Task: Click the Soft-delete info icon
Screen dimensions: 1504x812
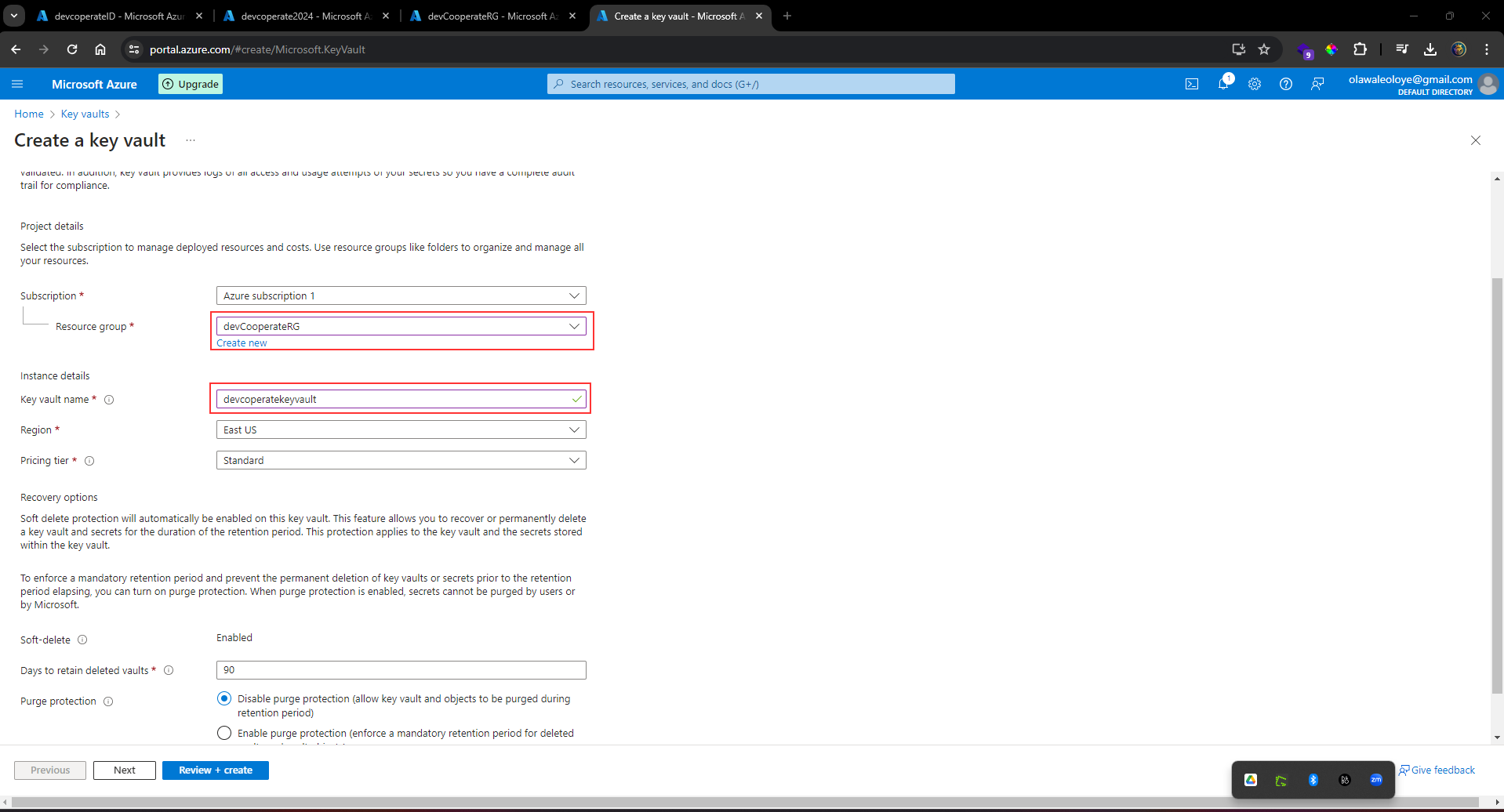Action: point(82,640)
